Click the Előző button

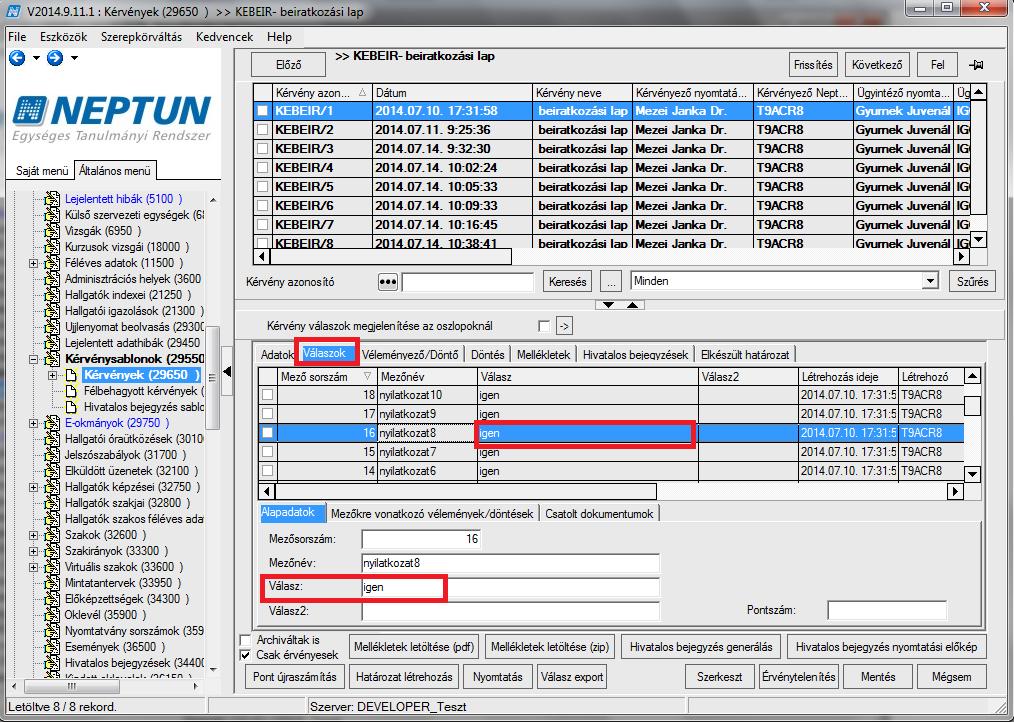tap(288, 65)
